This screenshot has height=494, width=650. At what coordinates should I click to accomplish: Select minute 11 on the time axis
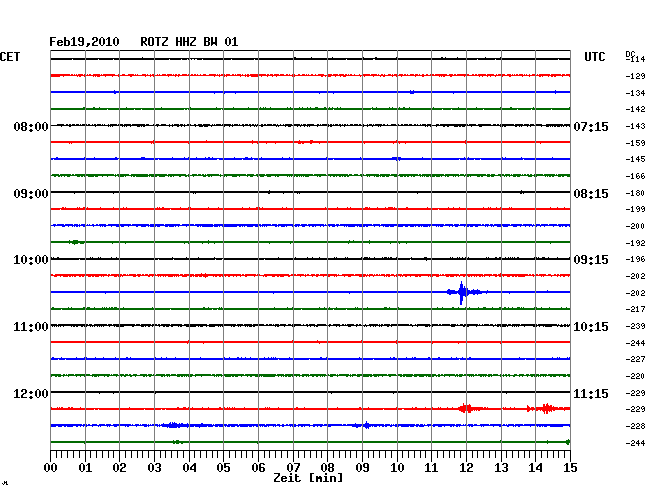(x=431, y=467)
